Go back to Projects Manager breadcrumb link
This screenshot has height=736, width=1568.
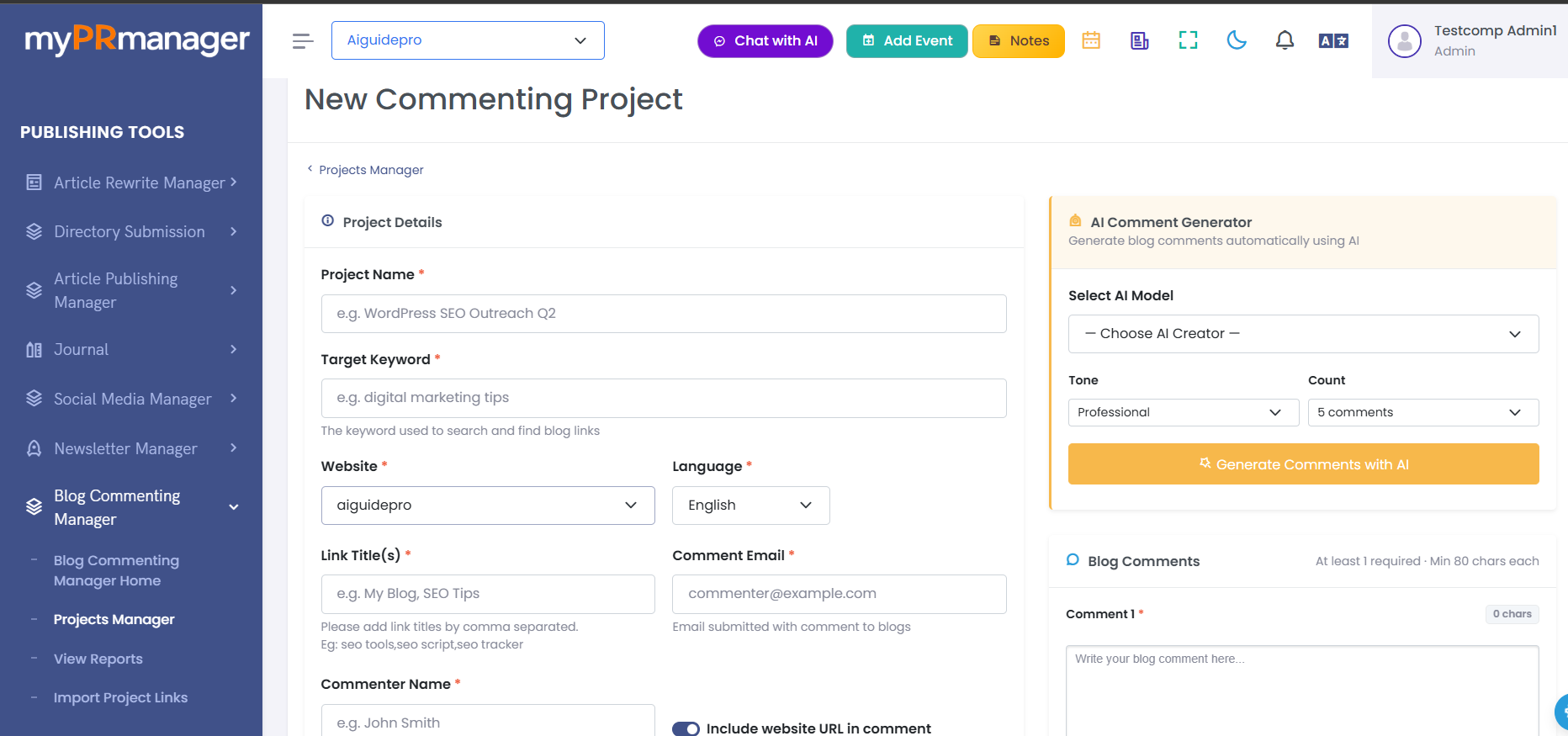click(x=370, y=170)
